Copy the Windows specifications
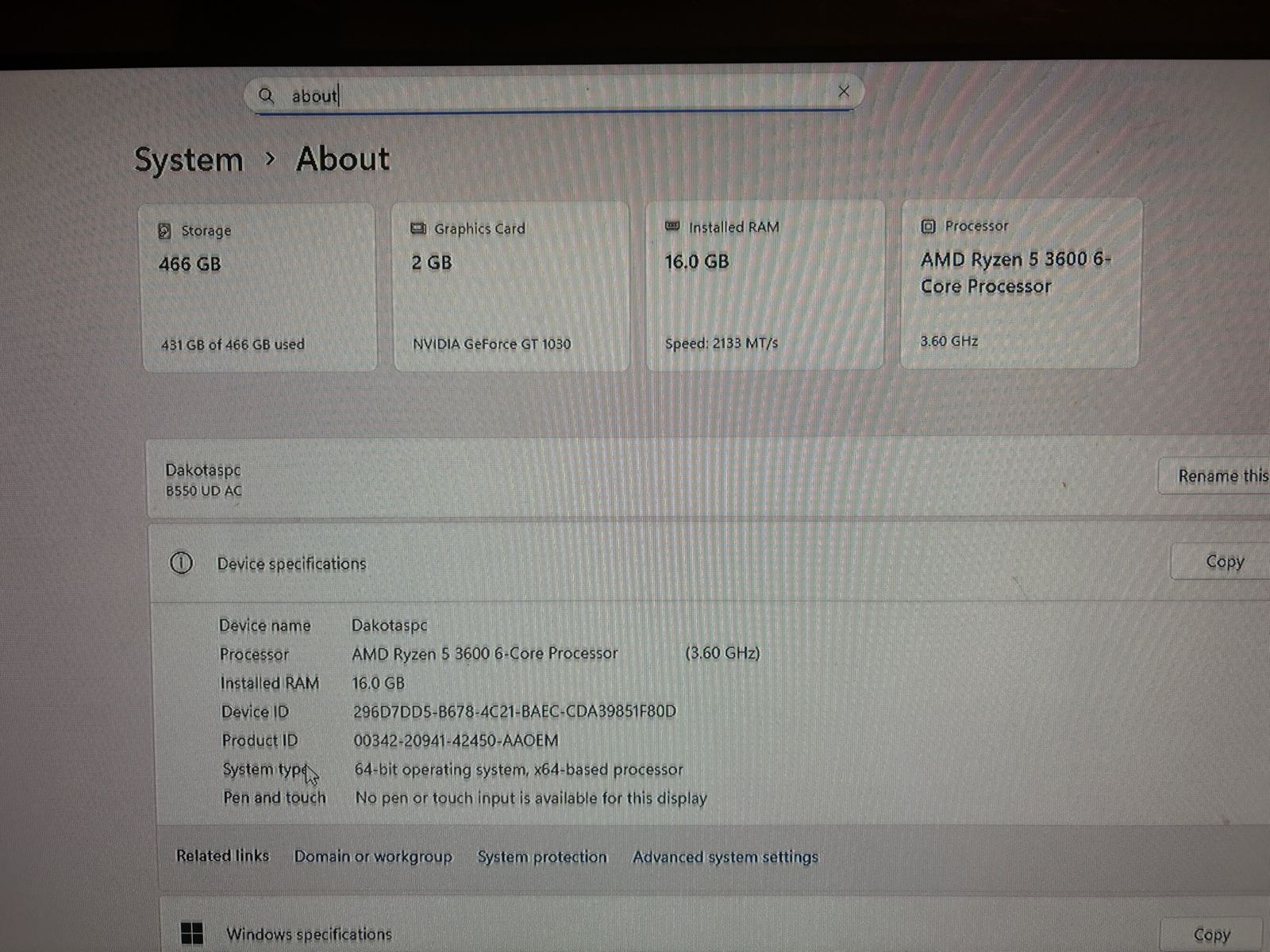1270x952 pixels. (1212, 935)
